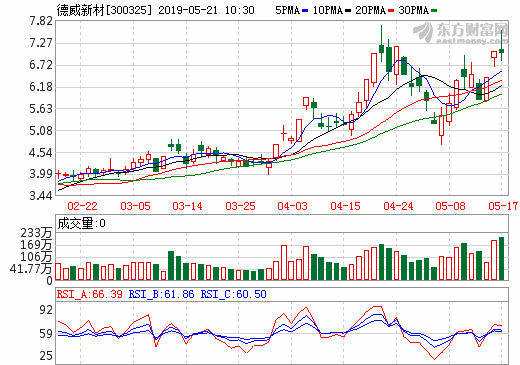This screenshot has width=520, height=365.
Task: Click the RSI_B:61.86 indicator label
Action: click(162, 294)
